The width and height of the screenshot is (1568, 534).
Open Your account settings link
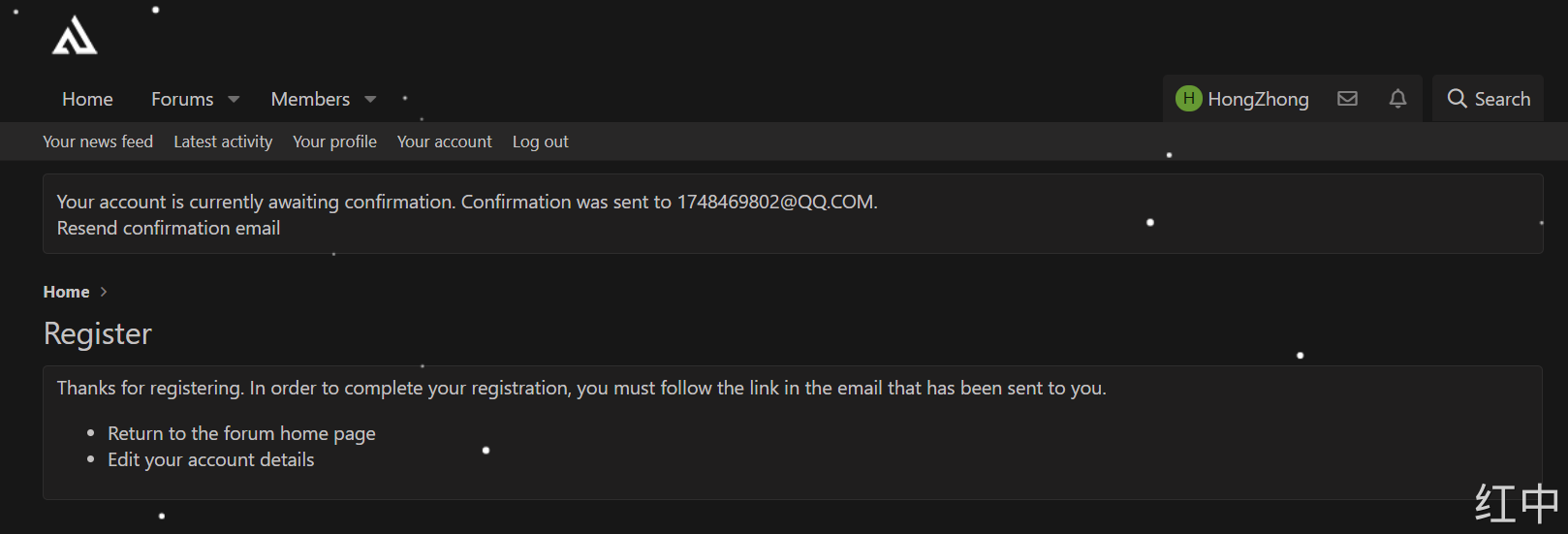[x=445, y=141]
